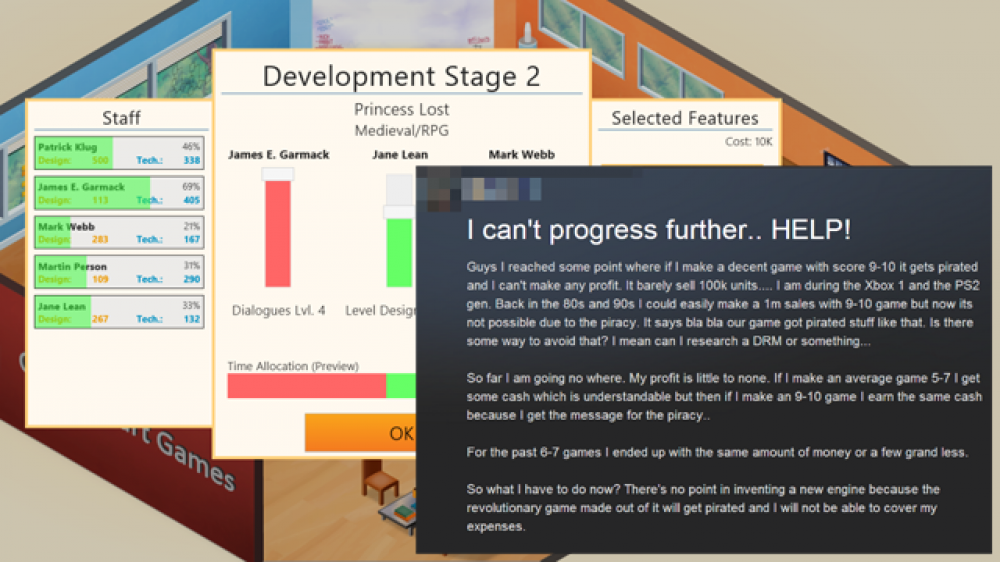Screen dimensions: 1000x562
Task: Click the Princess Lost game title
Action: coord(402,110)
